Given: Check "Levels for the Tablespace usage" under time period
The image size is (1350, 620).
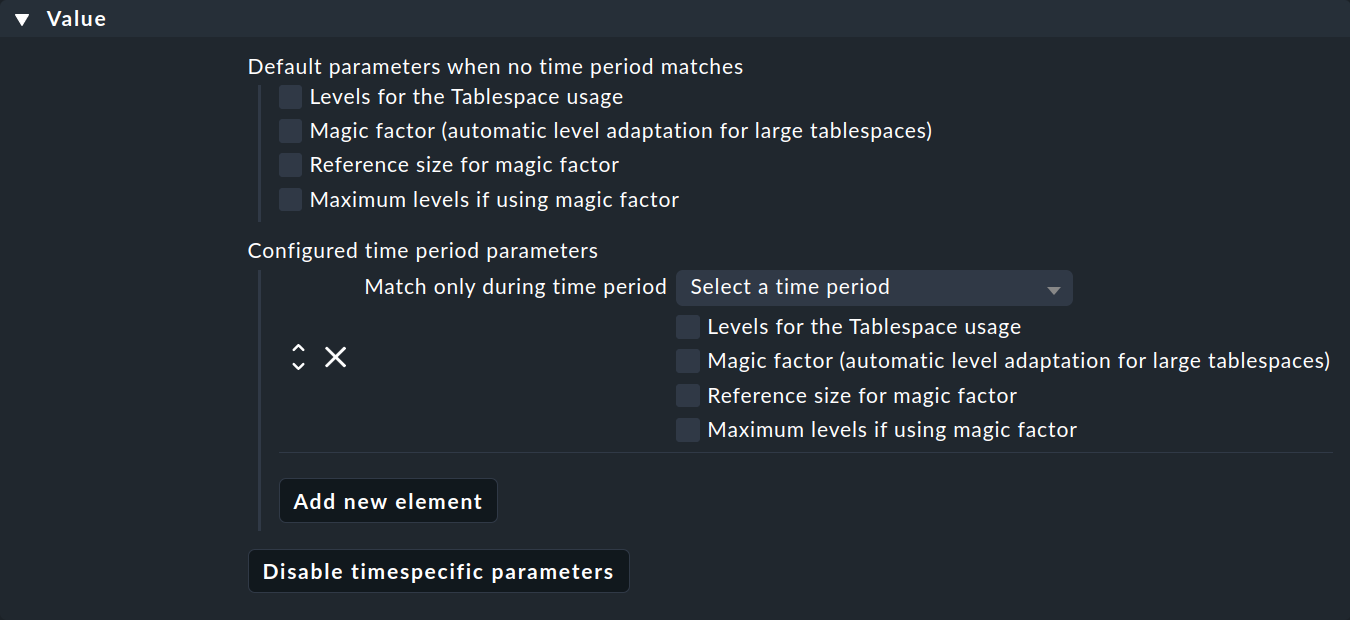Looking at the screenshot, I should [x=687, y=326].
